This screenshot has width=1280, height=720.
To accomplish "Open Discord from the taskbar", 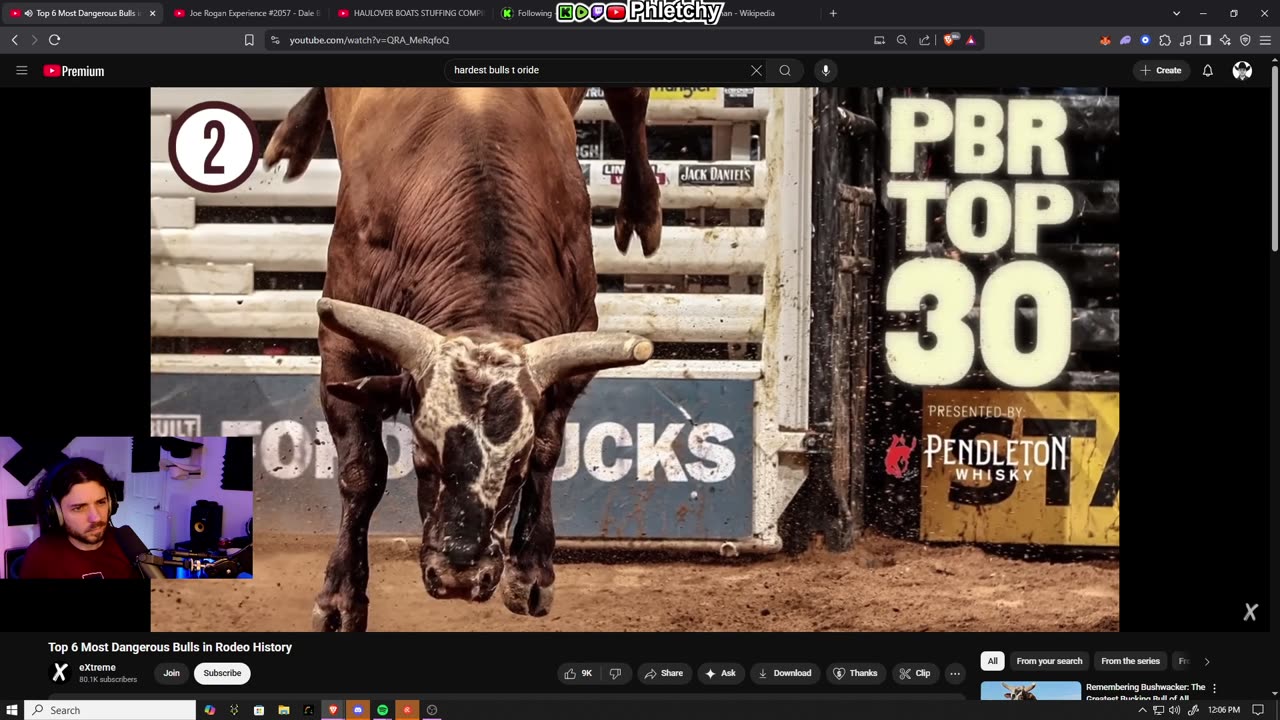I will coord(358,710).
